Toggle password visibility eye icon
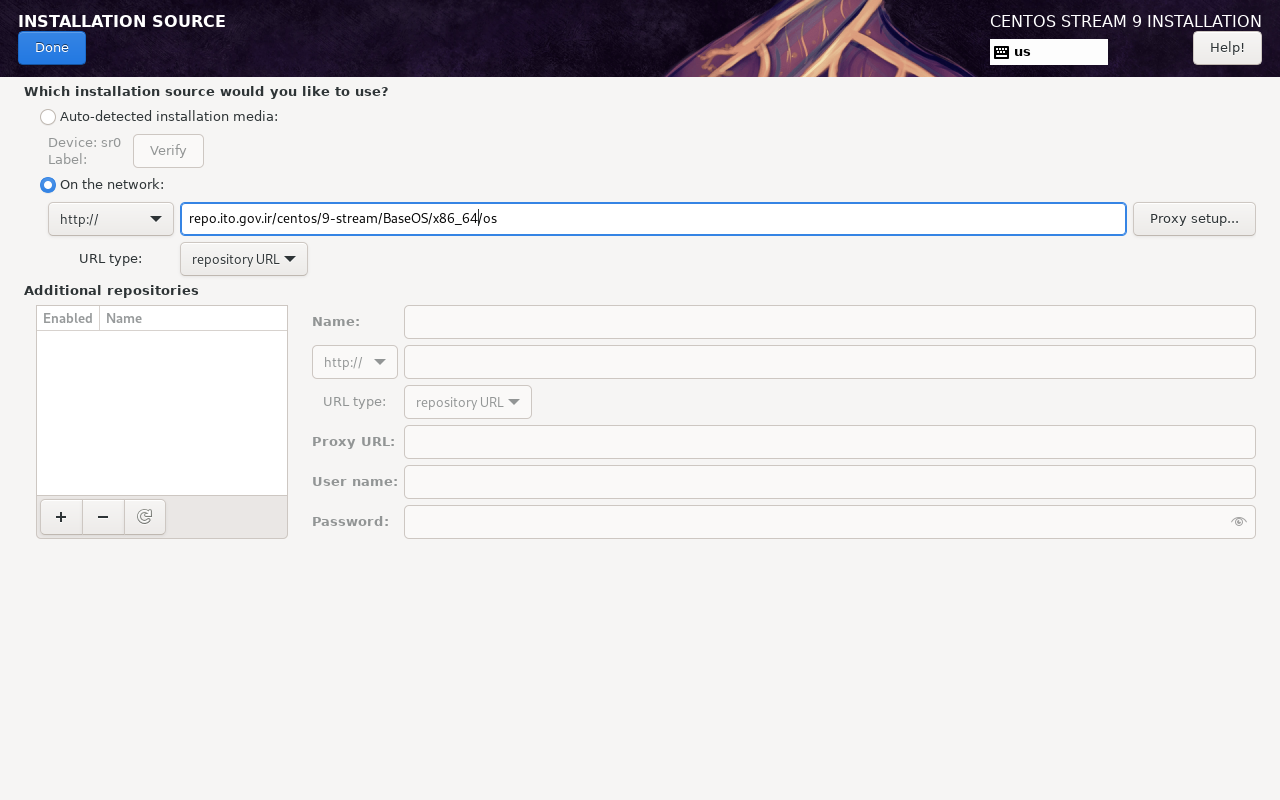Image resolution: width=1280 pixels, height=800 pixels. (1239, 522)
